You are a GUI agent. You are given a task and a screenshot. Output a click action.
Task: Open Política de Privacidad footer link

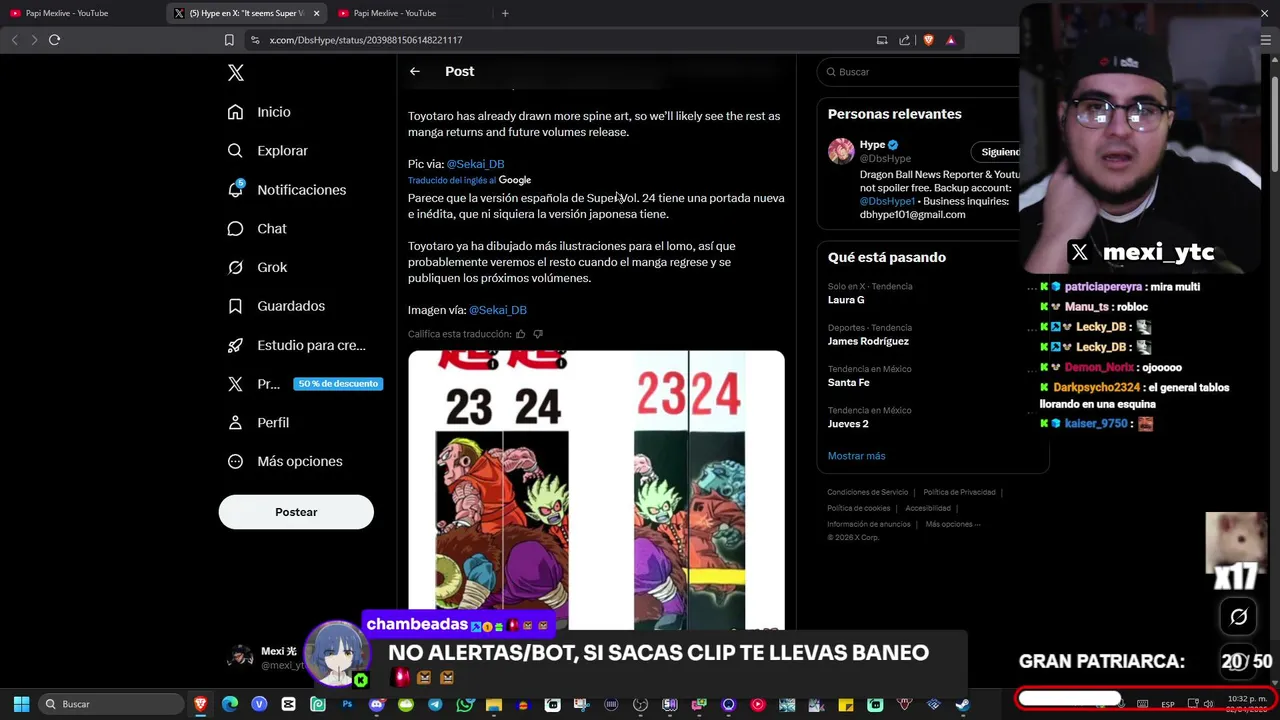[x=959, y=492]
